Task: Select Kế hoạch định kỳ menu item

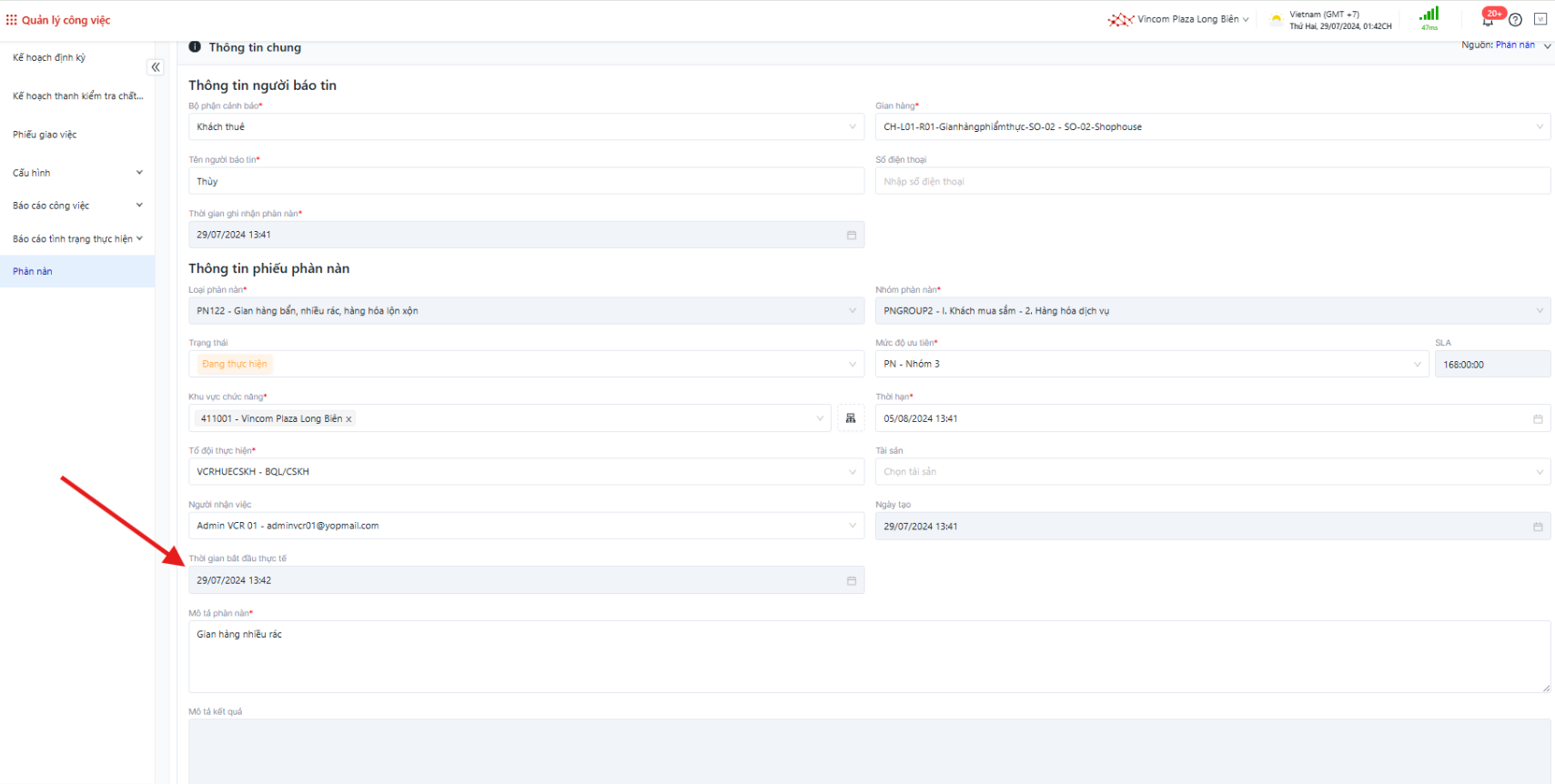Action: pyautogui.click(x=49, y=57)
